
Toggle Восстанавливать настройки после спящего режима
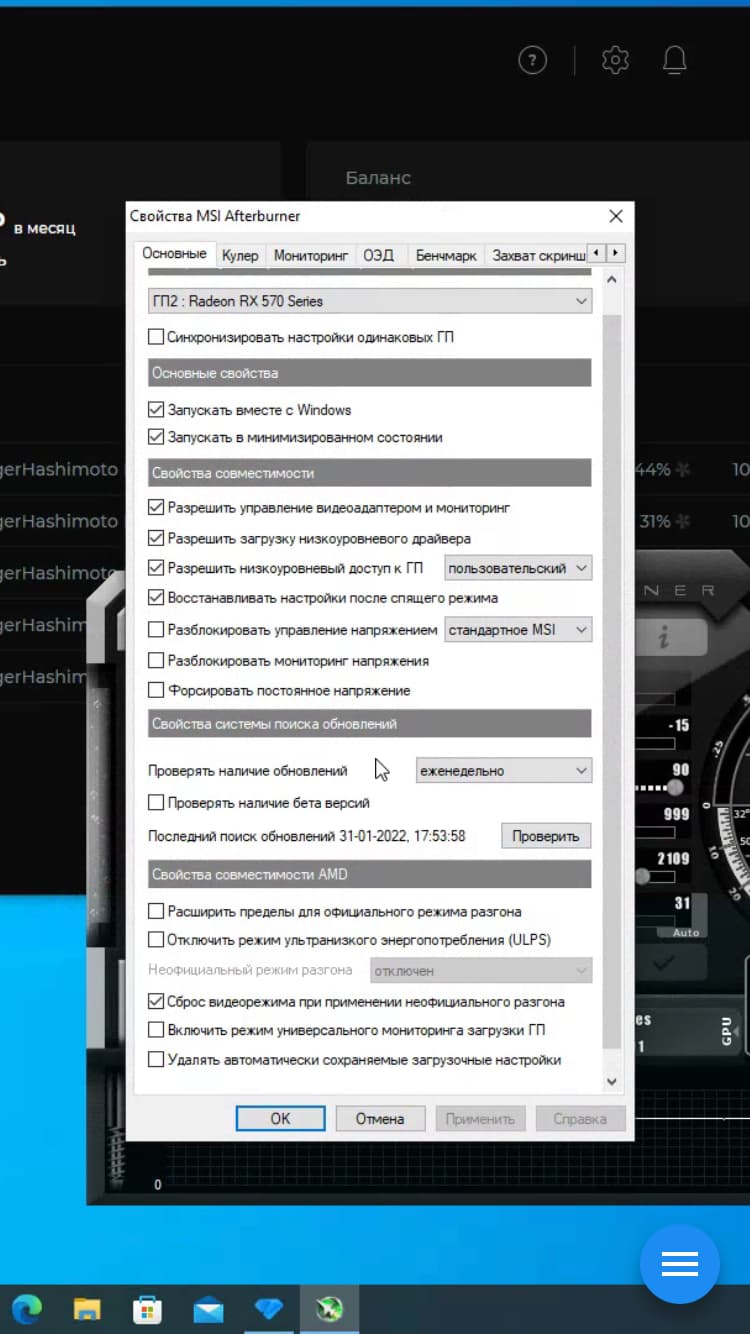point(156,597)
